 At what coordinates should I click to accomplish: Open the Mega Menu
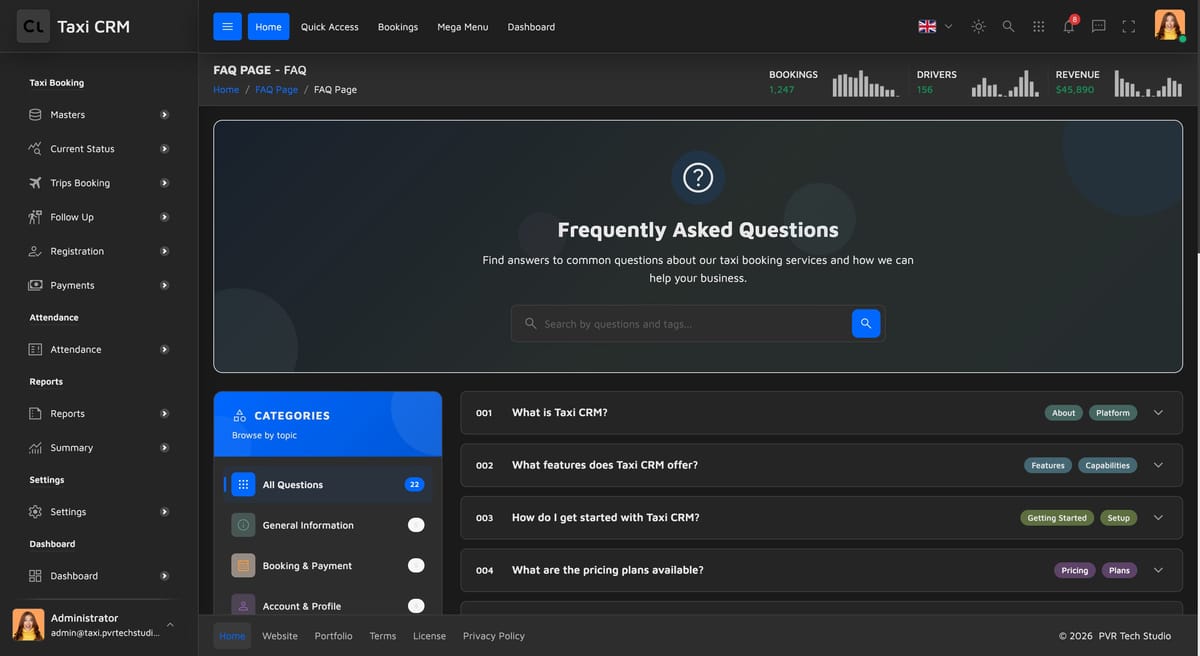click(x=463, y=27)
